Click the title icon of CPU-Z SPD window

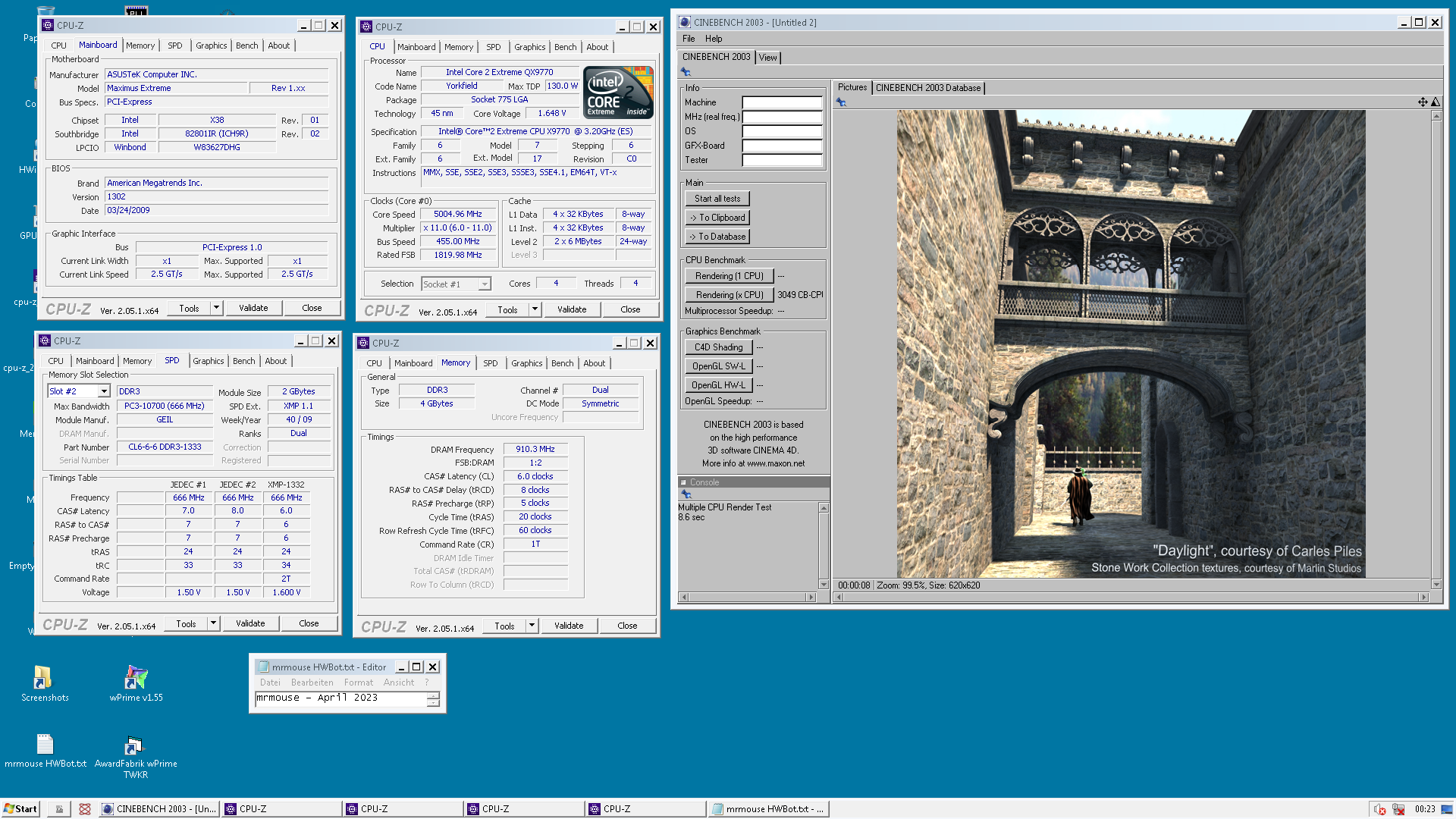click(x=45, y=340)
